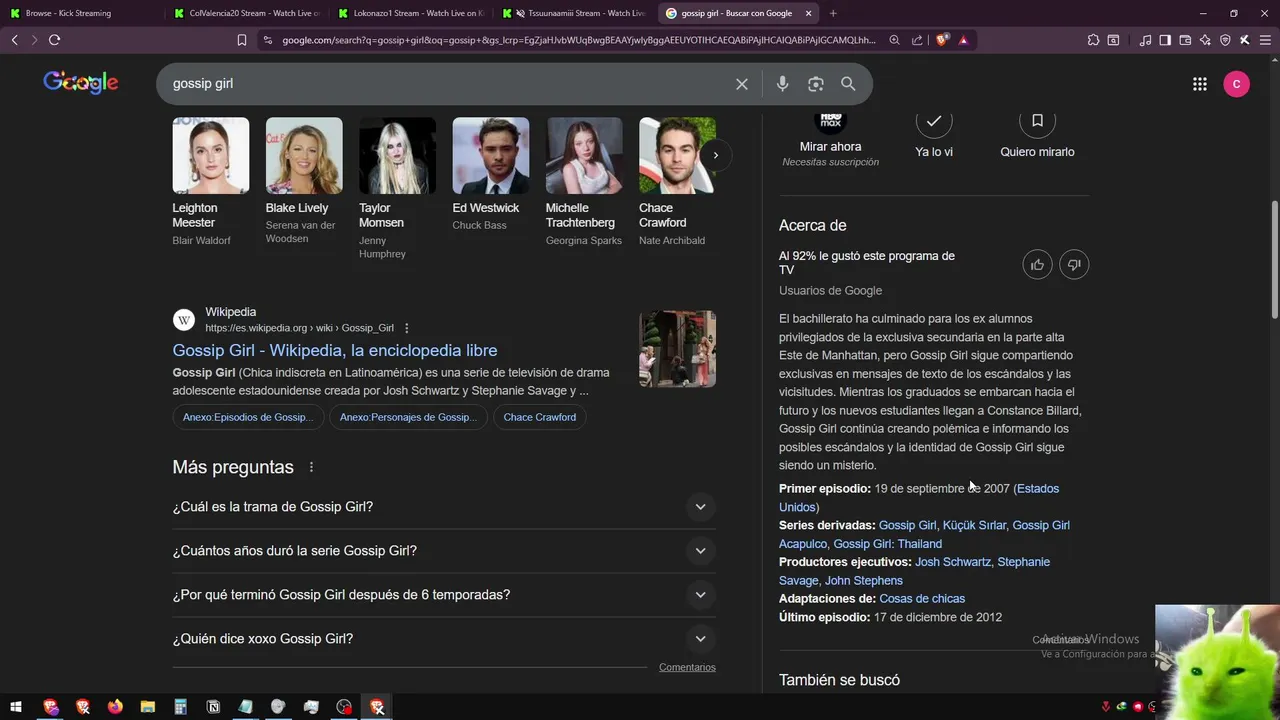Open Wikipedia result three-dot options

tap(406, 328)
